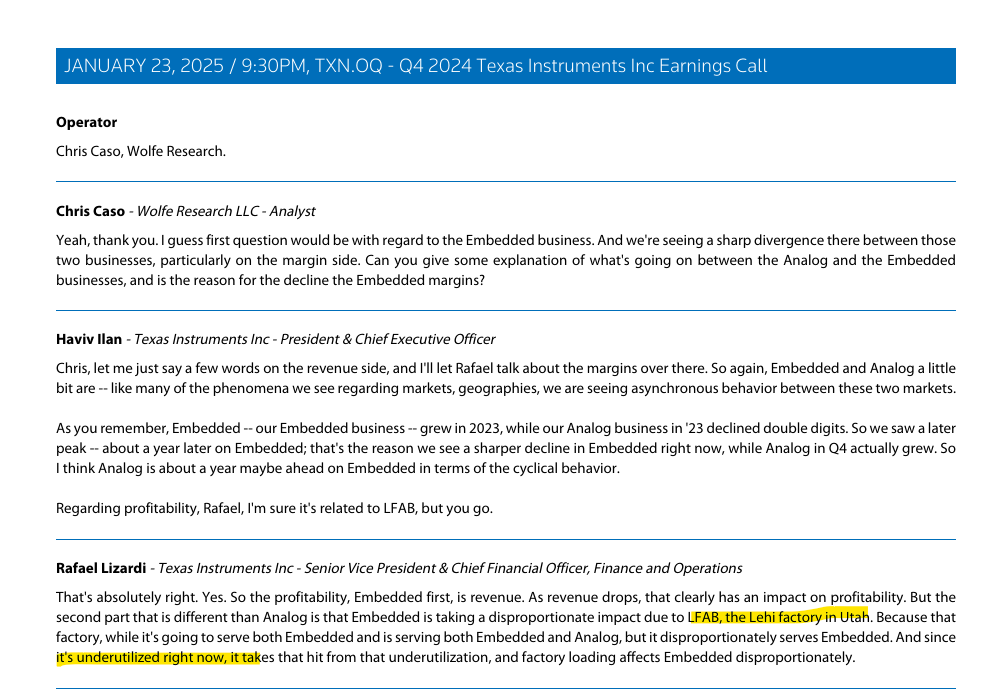Image resolution: width=1005 pixels, height=700 pixels.
Task: Click "Q4 2024 Texas Instruments Inc Earnings Call"
Action: click(583, 66)
